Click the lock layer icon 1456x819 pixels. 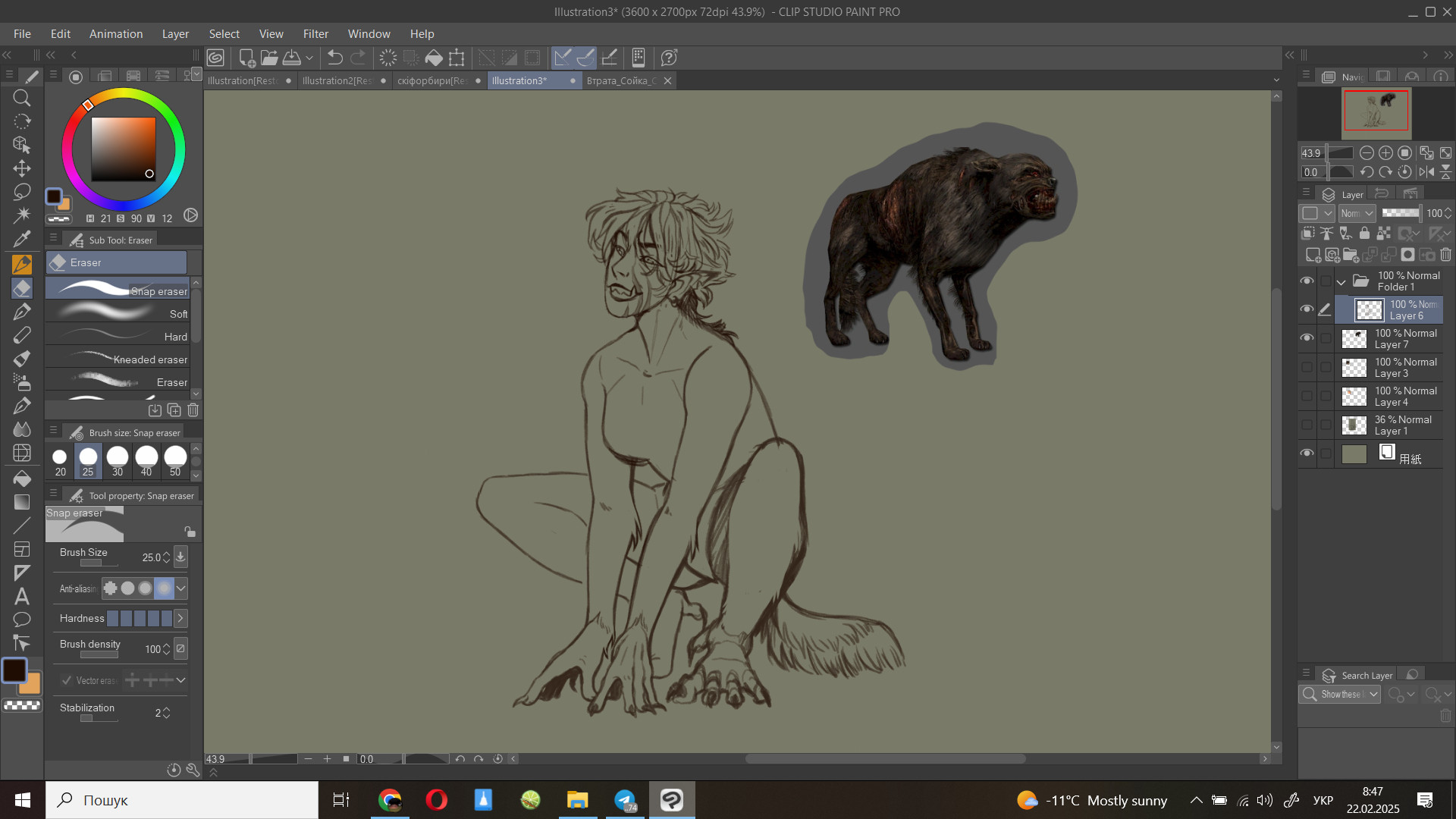1364,234
